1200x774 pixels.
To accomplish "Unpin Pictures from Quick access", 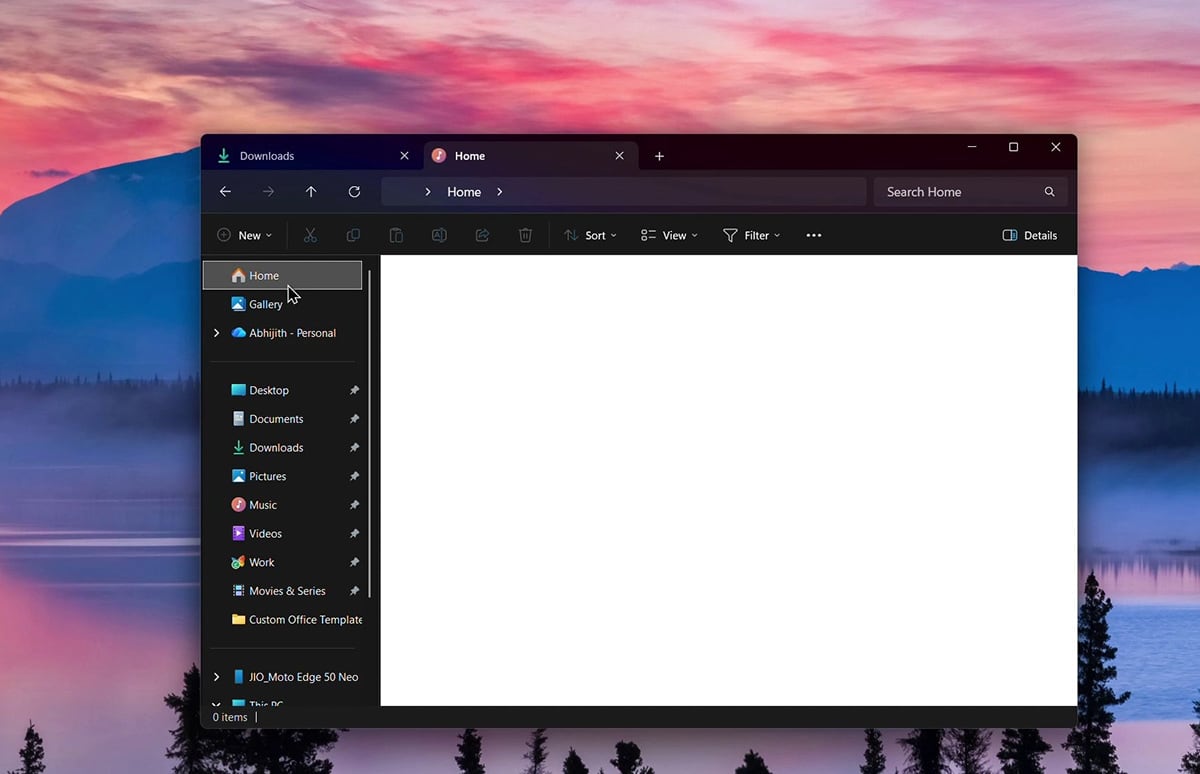I will 354,476.
